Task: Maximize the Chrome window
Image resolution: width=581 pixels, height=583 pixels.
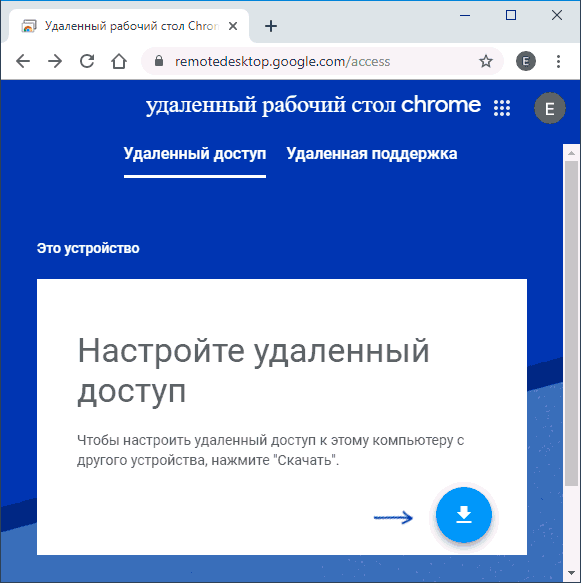Action: (511, 16)
